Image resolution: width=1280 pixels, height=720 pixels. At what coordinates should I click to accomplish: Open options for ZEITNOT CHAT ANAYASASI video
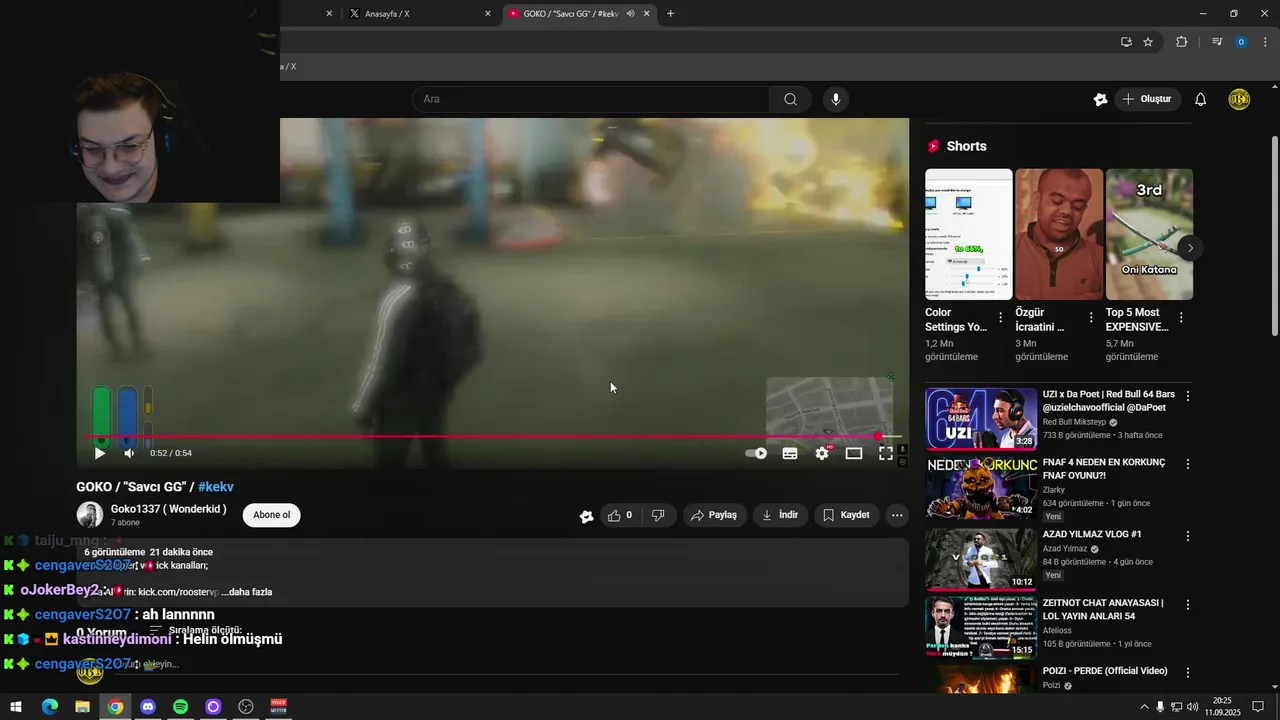[1188, 605]
